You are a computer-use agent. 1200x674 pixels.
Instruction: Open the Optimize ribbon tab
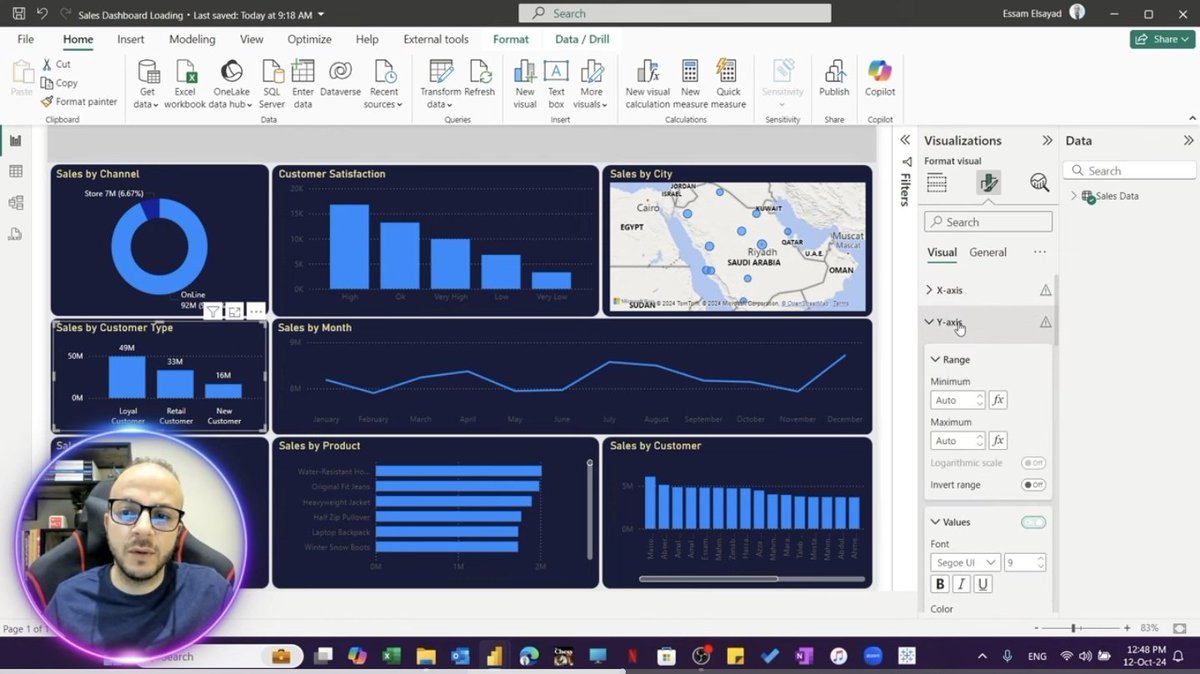pos(309,39)
